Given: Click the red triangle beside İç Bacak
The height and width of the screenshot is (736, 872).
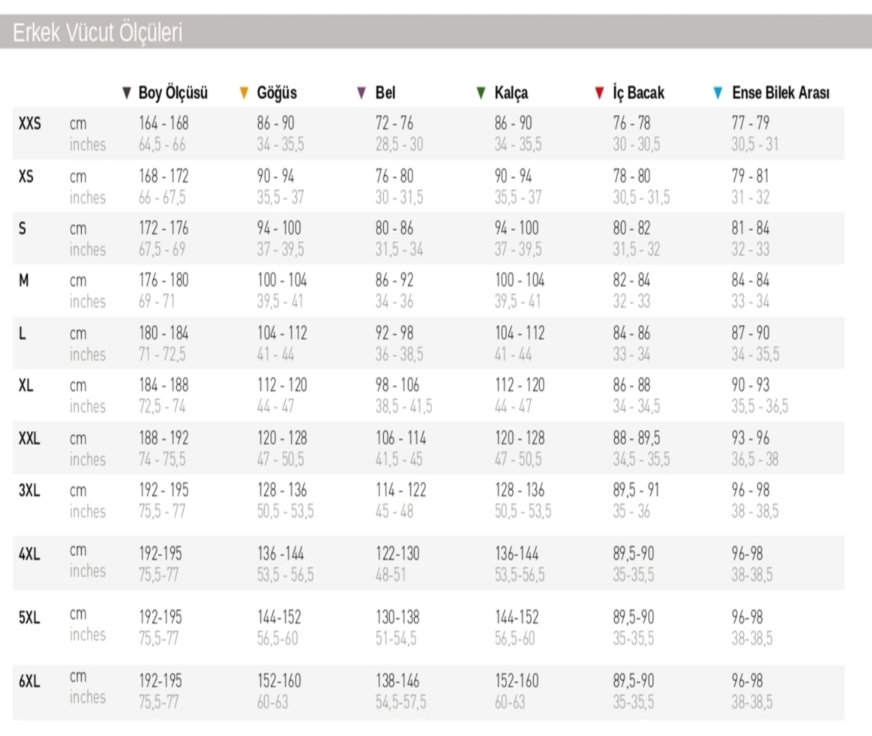Looking at the screenshot, I should (x=599, y=93).
